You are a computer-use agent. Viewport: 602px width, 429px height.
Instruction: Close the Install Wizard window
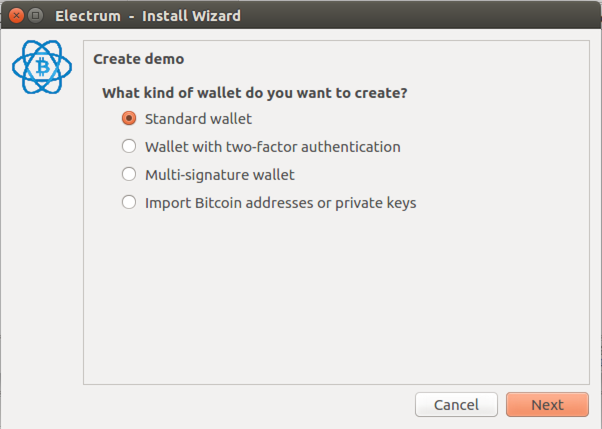[x=16, y=16]
